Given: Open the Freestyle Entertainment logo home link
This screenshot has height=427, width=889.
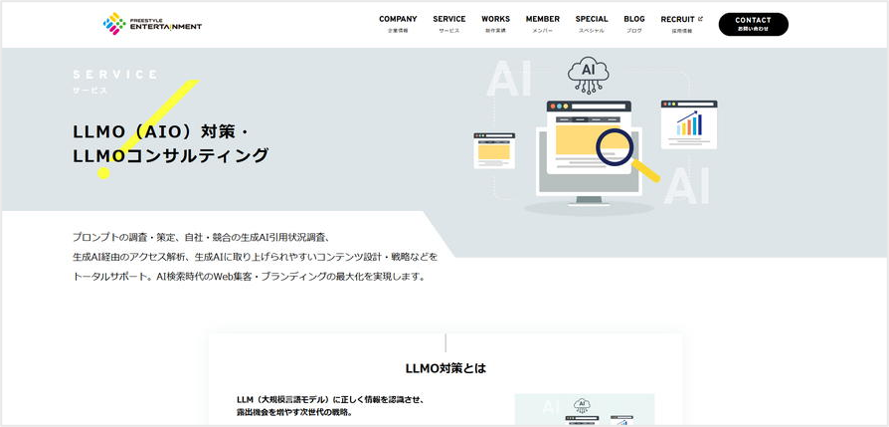Looking at the screenshot, I should pos(153,24).
